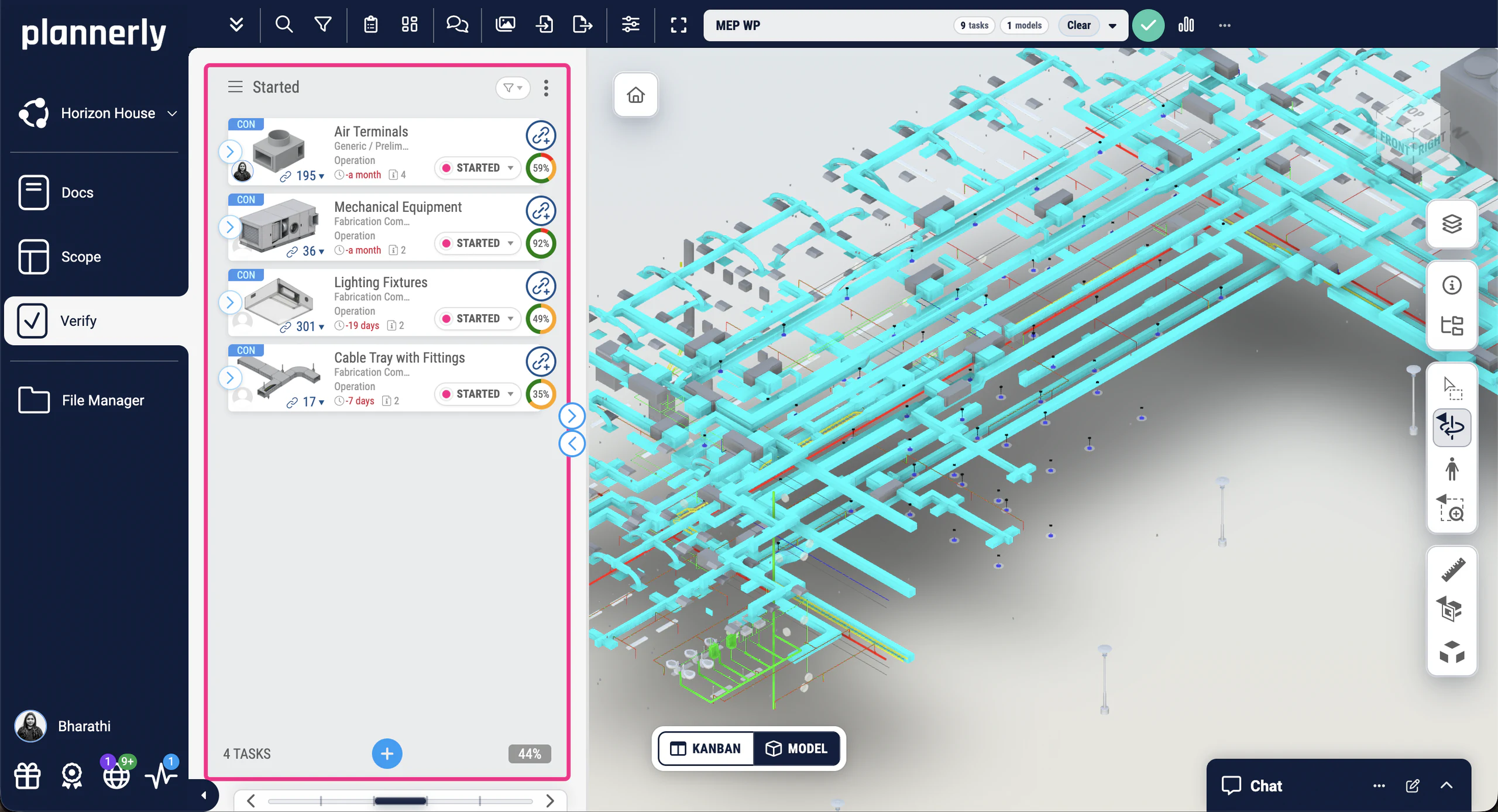Image resolution: width=1498 pixels, height=812 pixels.
Task: Add a new task with plus button
Action: point(387,754)
